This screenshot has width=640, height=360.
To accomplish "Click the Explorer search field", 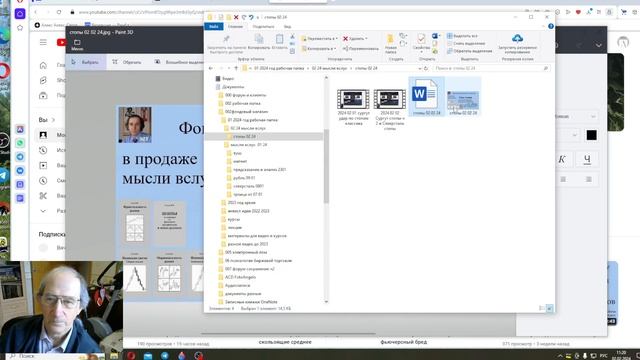I will (491, 68).
